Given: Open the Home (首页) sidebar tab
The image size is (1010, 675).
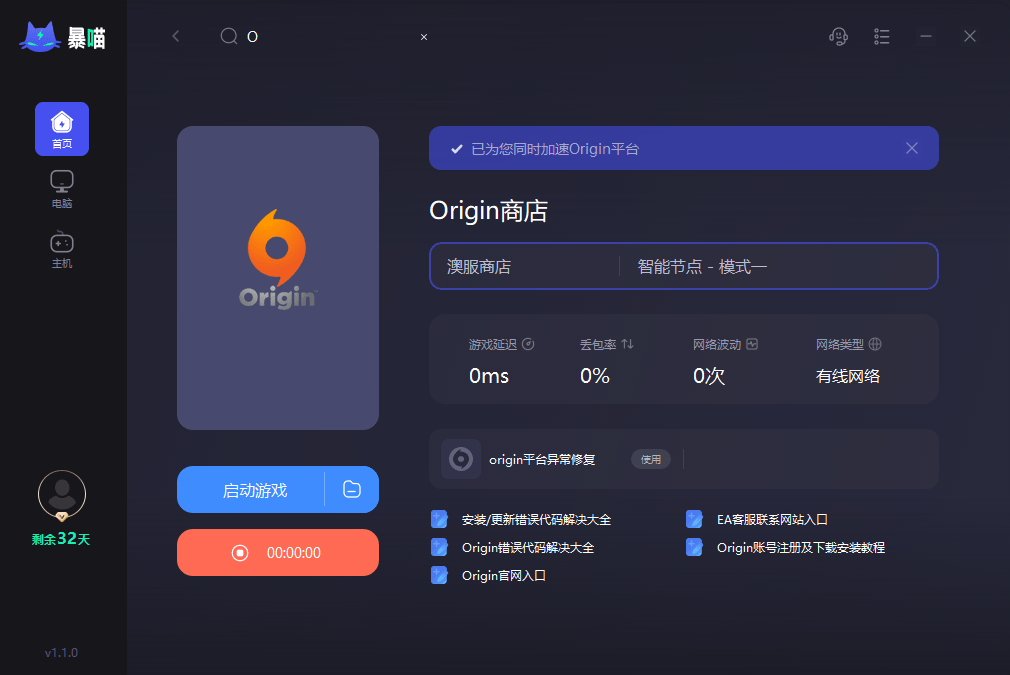Looking at the screenshot, I should point(62,129).
